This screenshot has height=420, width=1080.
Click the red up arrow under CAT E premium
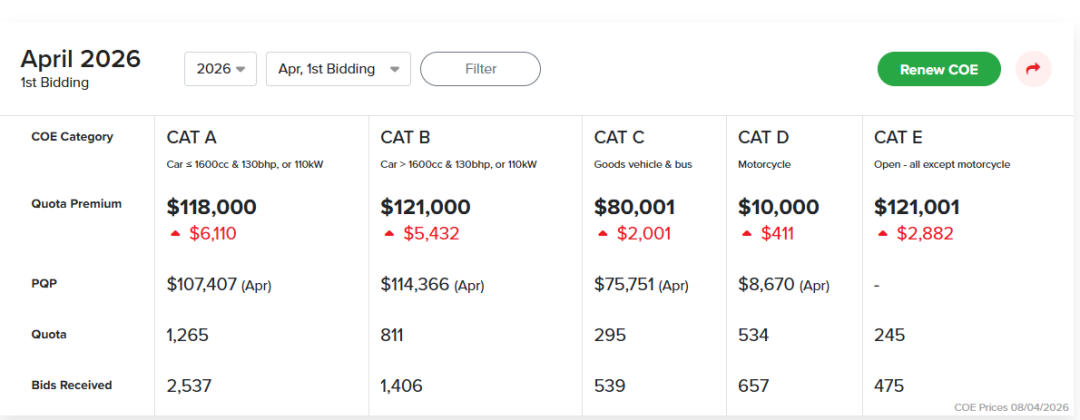[883, 233]
